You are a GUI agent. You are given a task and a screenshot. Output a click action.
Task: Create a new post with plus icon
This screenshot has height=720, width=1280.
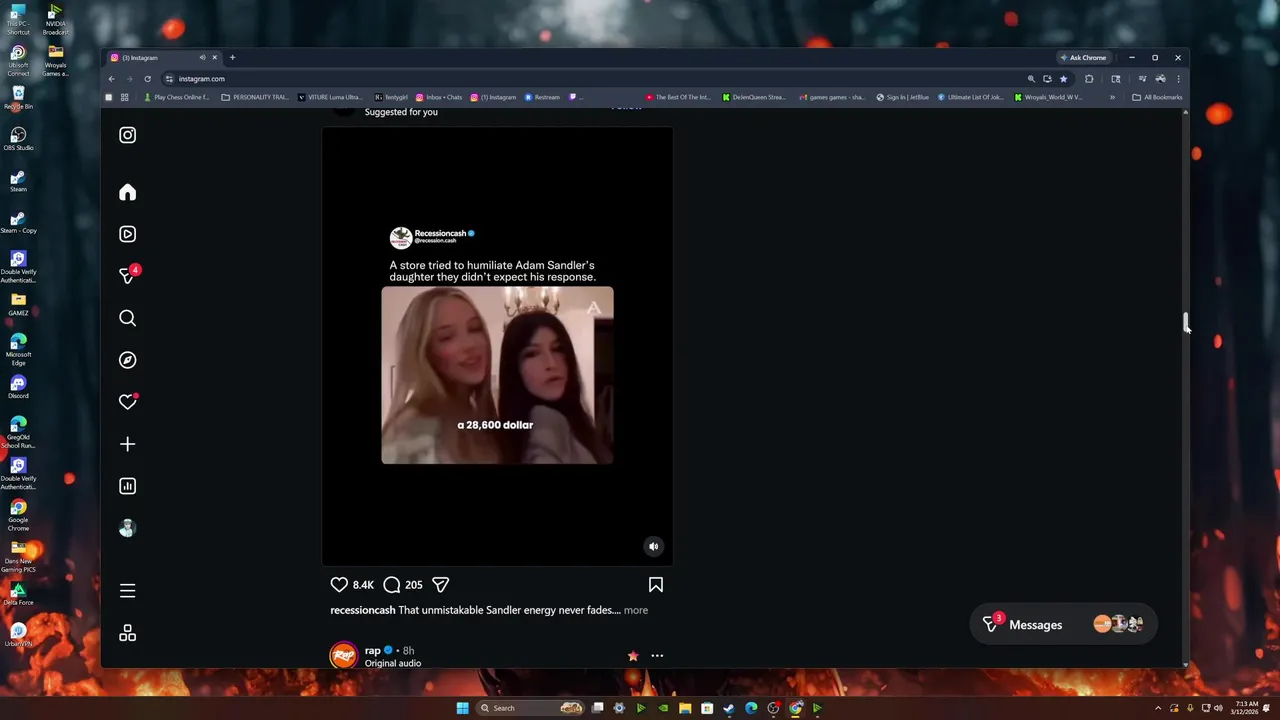tap(127, 444)
